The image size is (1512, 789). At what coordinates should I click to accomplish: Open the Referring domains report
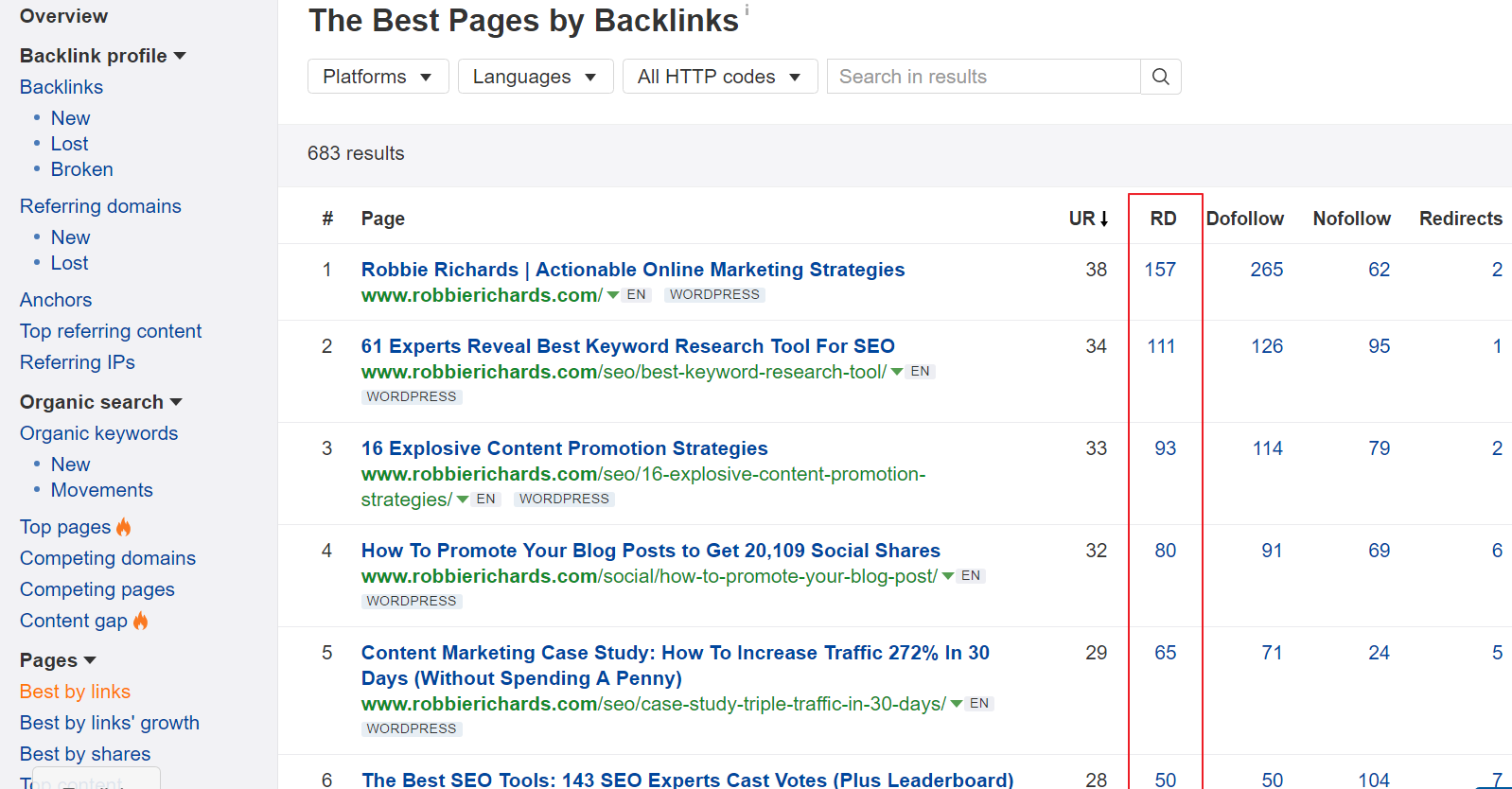[100, 206]
